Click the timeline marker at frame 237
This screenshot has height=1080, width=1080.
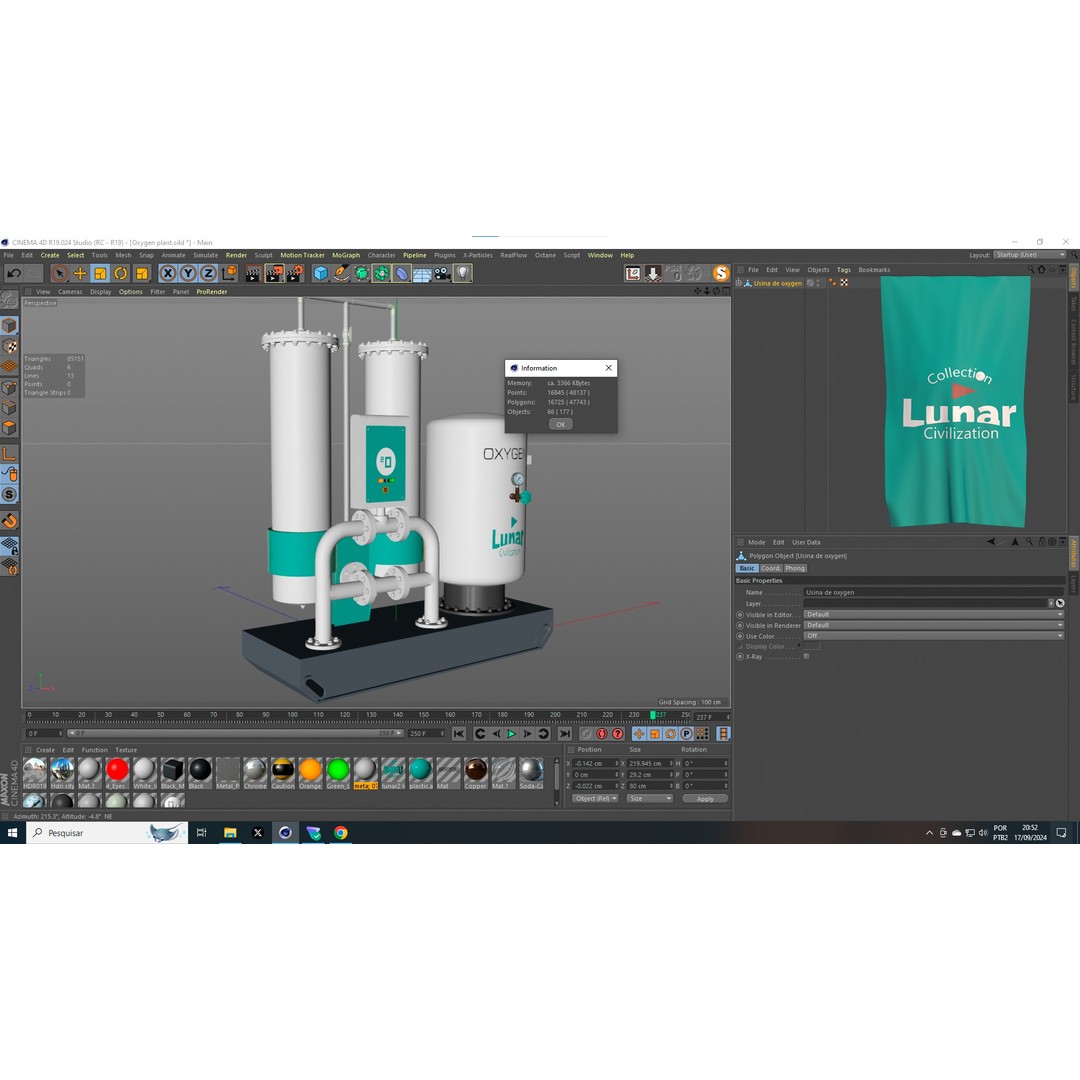click(x=654, y=715)
